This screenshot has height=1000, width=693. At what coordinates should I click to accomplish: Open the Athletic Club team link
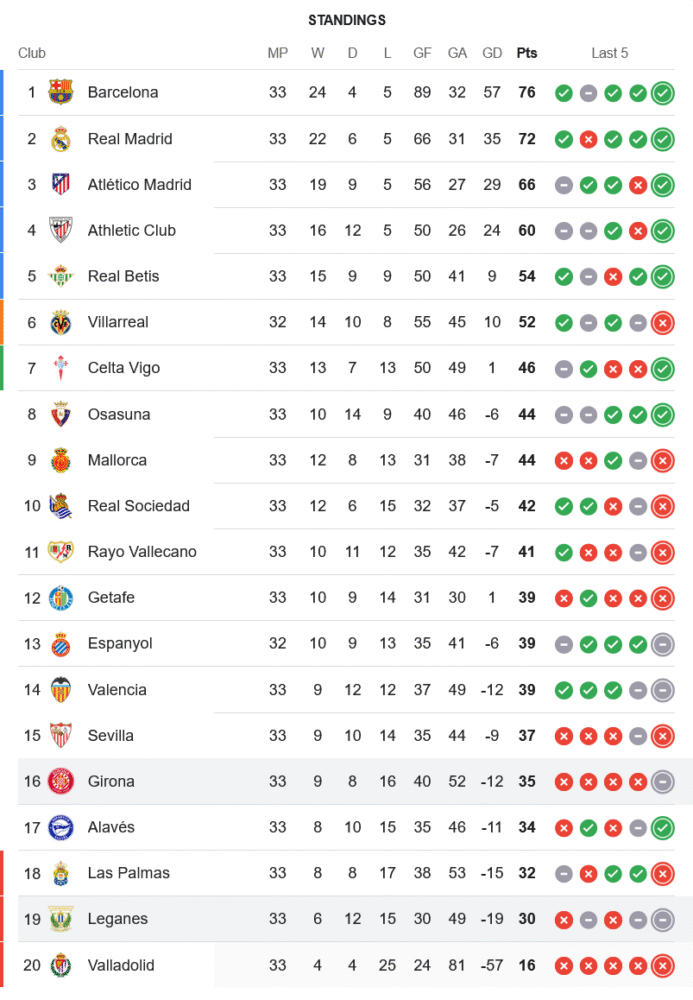[x=131, y=230]
